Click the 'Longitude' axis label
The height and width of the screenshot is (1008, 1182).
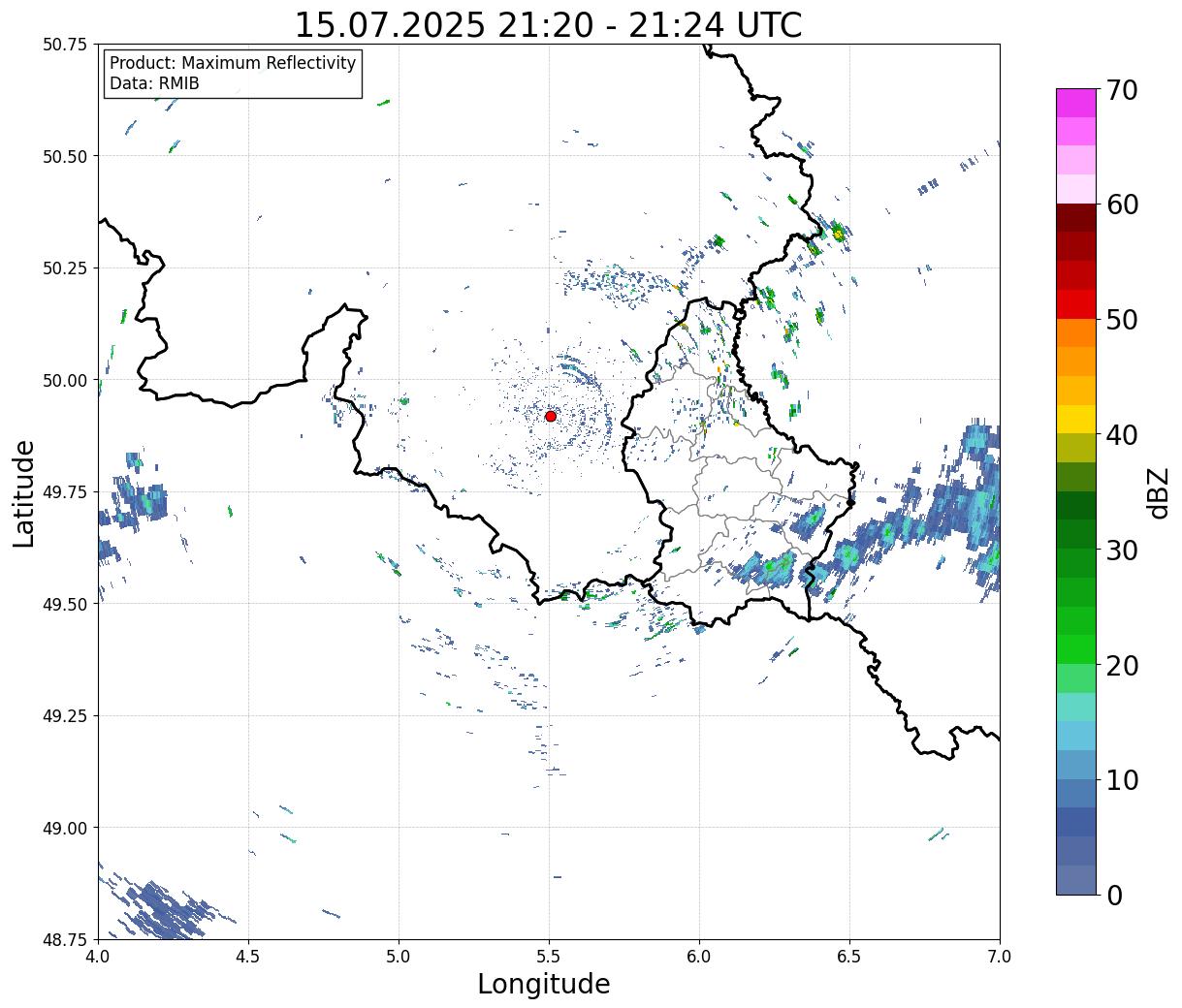pyautogui.click(x=544, y=984)
